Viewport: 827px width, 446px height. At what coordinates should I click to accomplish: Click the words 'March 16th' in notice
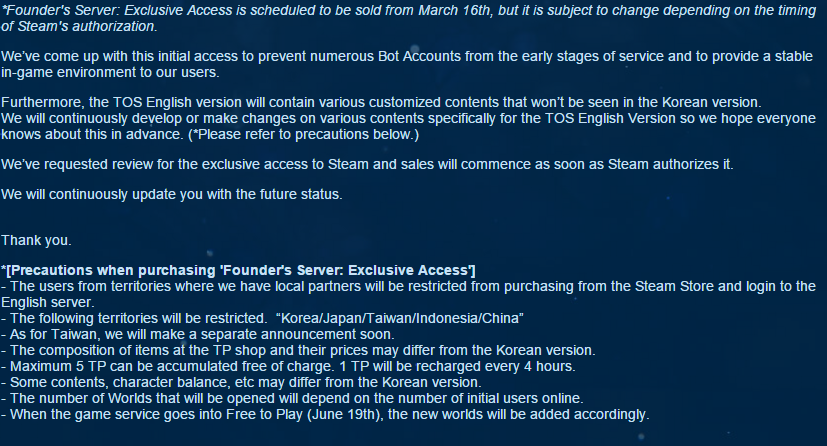tap(454, 11)
